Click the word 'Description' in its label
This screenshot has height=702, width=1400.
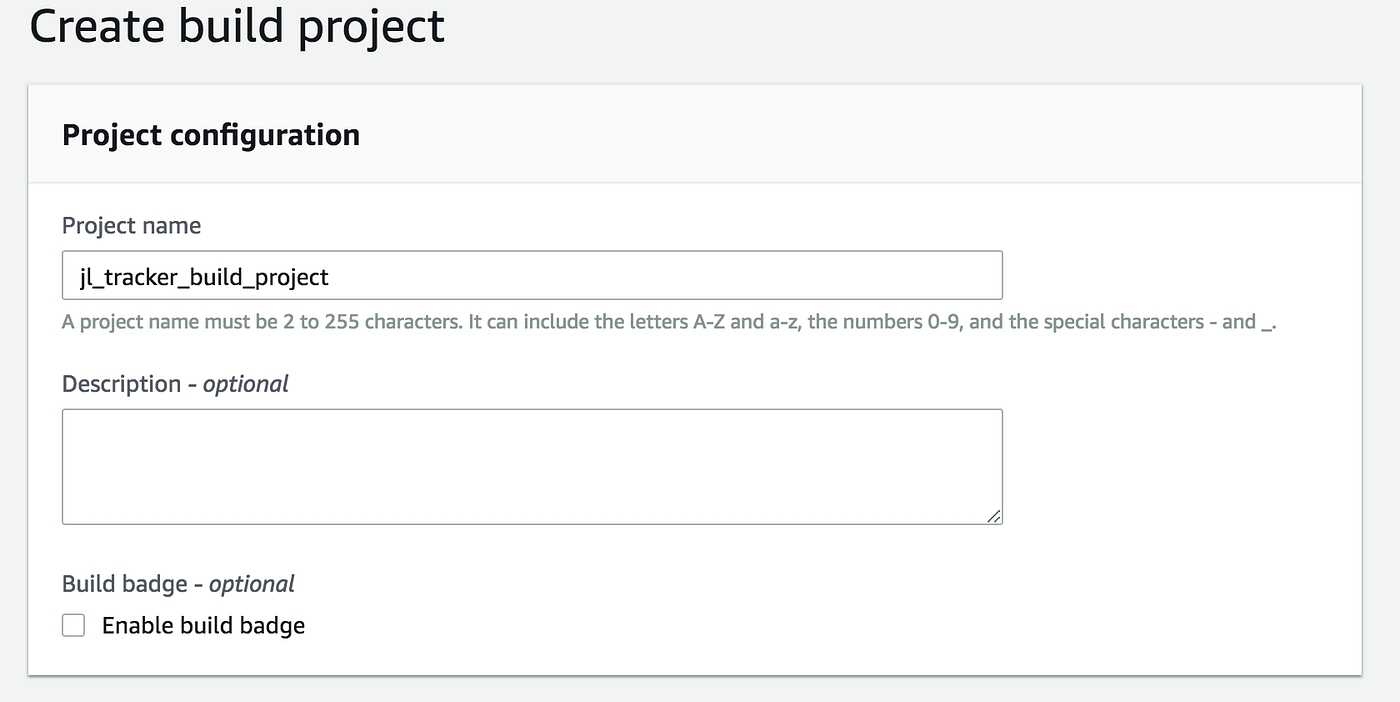[x=121, y=384]
